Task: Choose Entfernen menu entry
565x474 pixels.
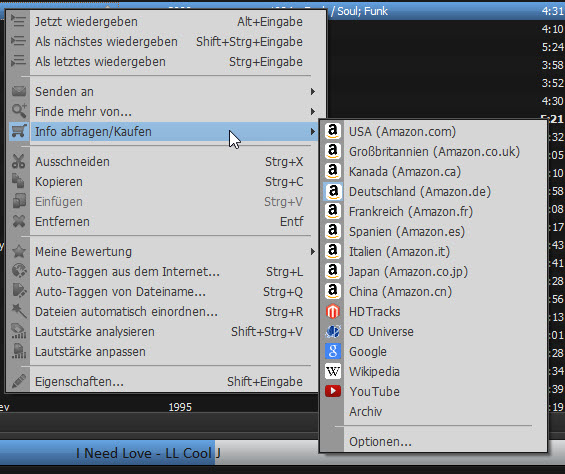Action: (x=163, y=221)
